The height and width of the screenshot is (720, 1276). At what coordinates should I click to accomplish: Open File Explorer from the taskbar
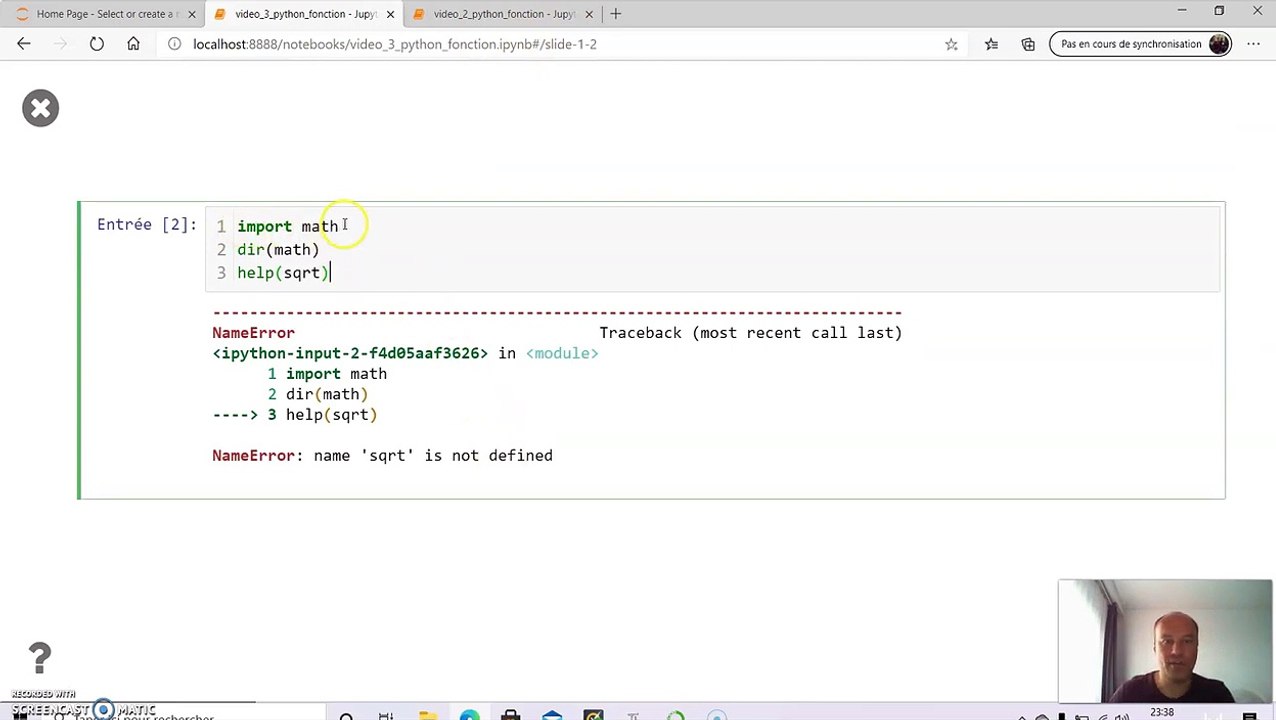click(427, 715)
